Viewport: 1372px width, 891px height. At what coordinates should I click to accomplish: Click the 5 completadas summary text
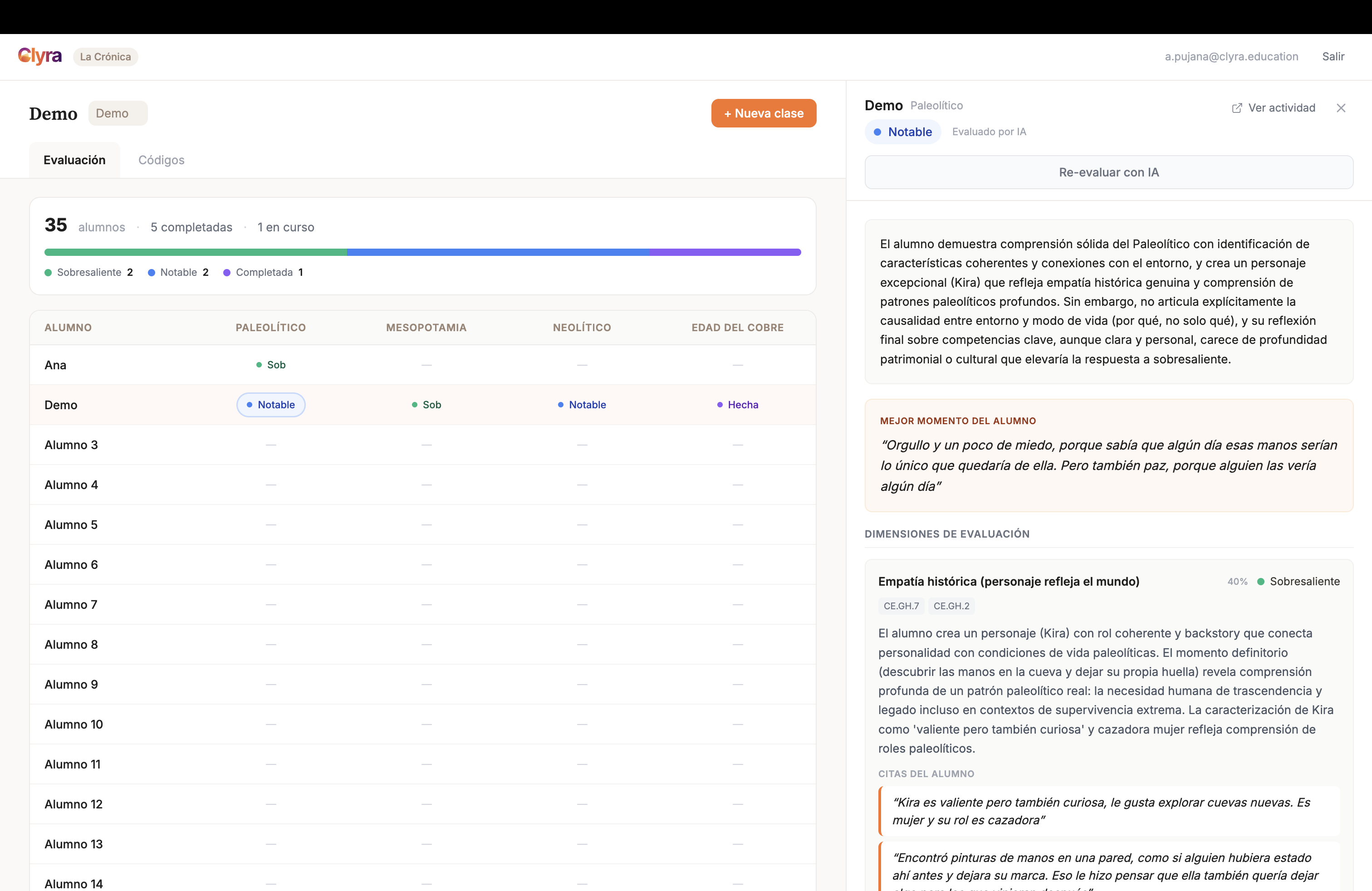[191, 227]
